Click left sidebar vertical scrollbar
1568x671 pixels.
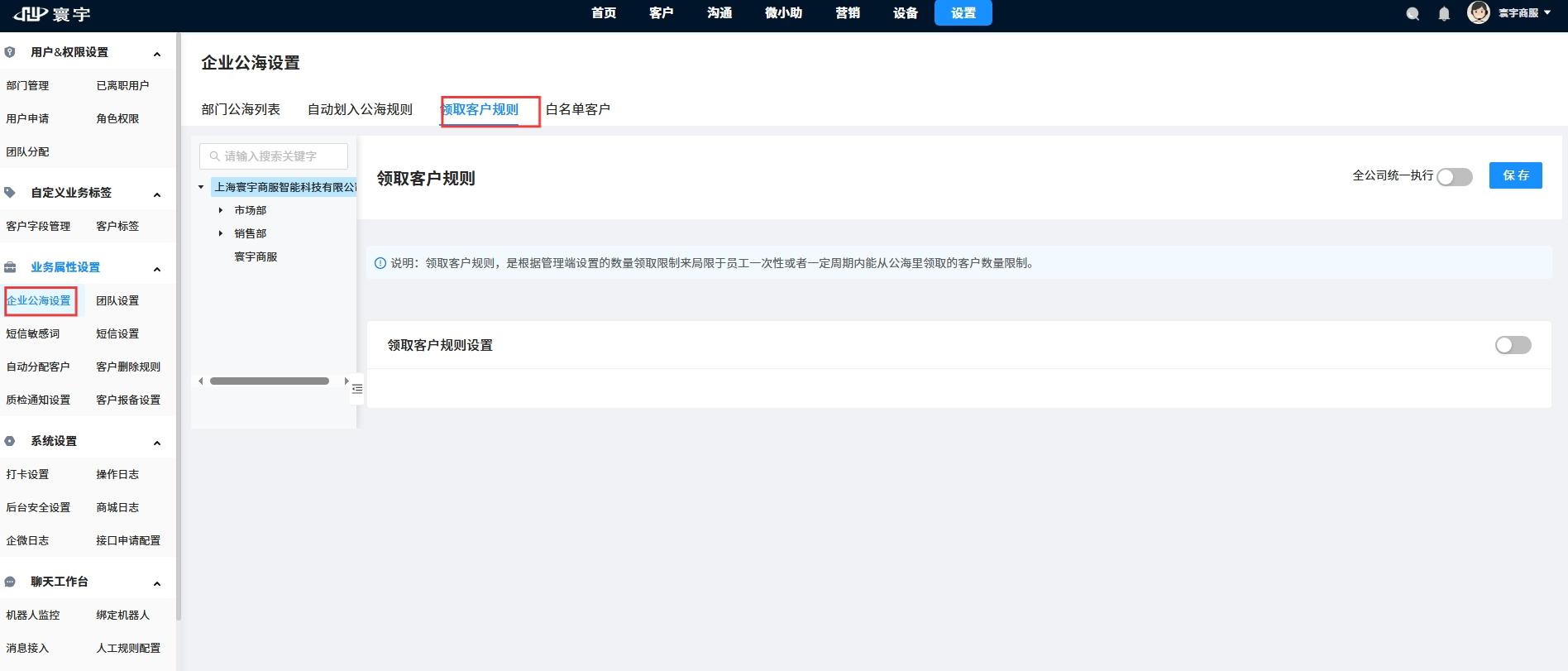tap(179, 327)
